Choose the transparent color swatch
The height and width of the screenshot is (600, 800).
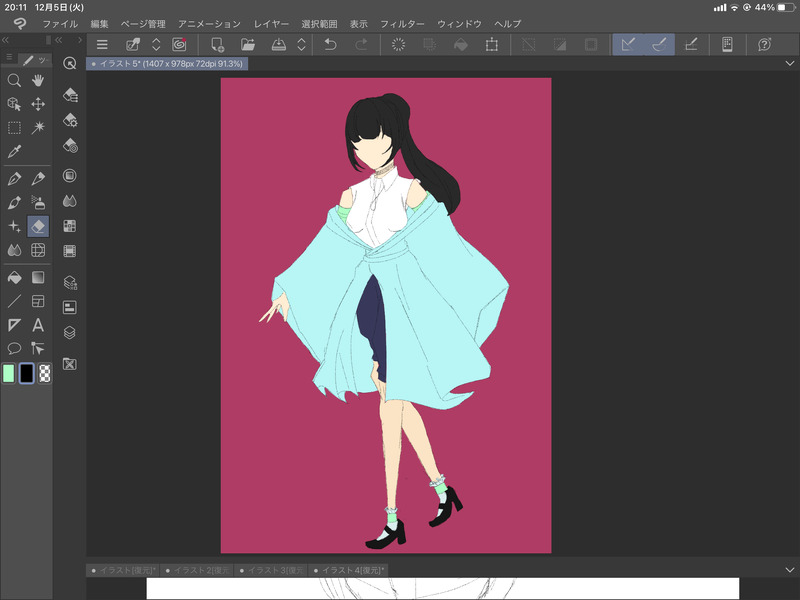pos(45,373)
